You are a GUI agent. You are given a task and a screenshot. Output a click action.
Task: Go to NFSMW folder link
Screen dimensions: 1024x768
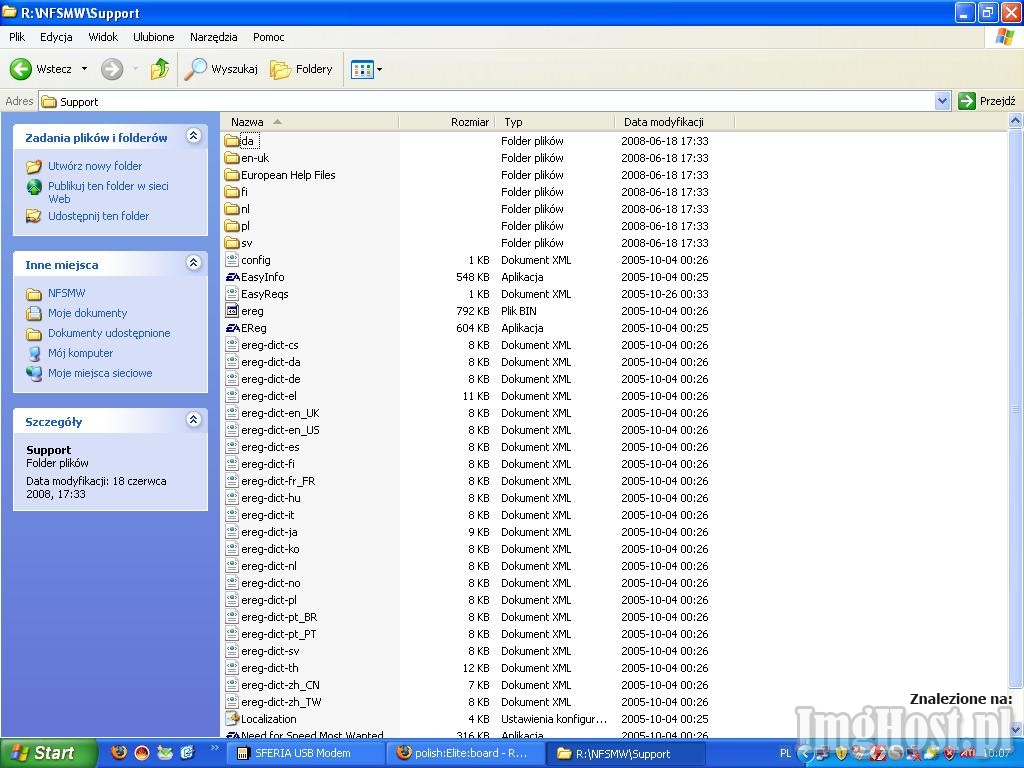[x=66, y=293]
